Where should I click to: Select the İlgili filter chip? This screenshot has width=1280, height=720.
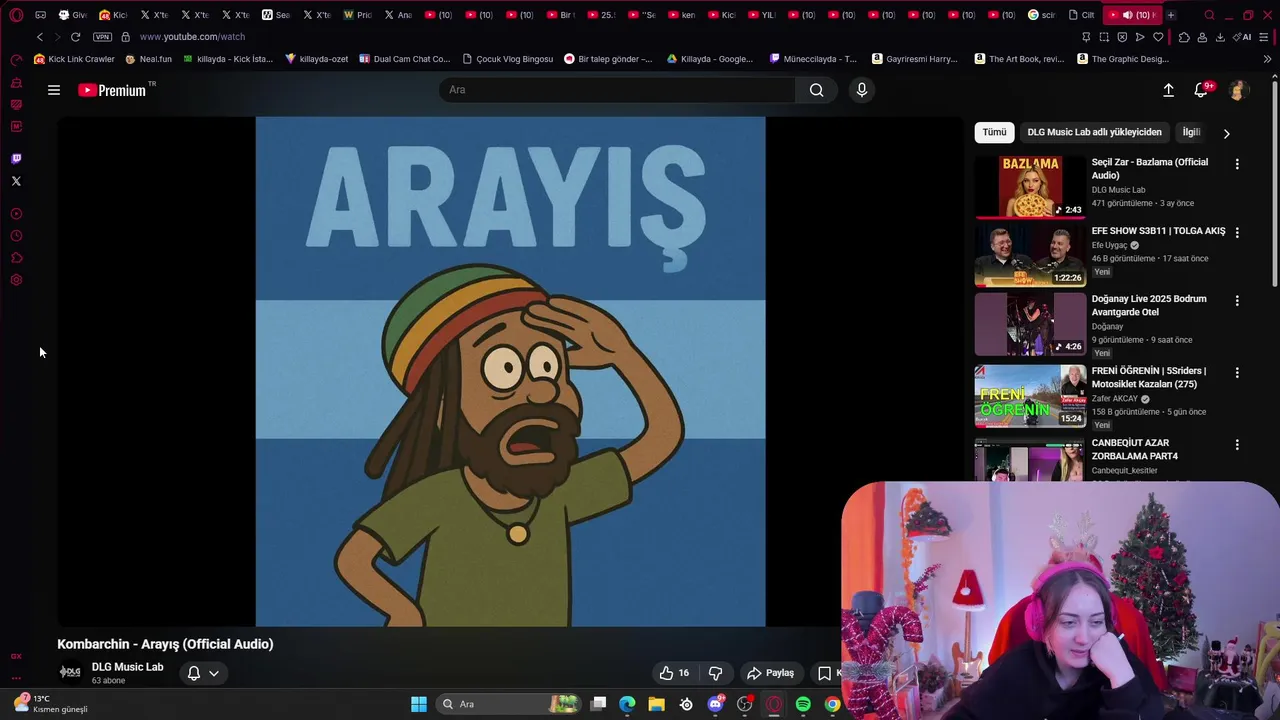[1191, 132]
